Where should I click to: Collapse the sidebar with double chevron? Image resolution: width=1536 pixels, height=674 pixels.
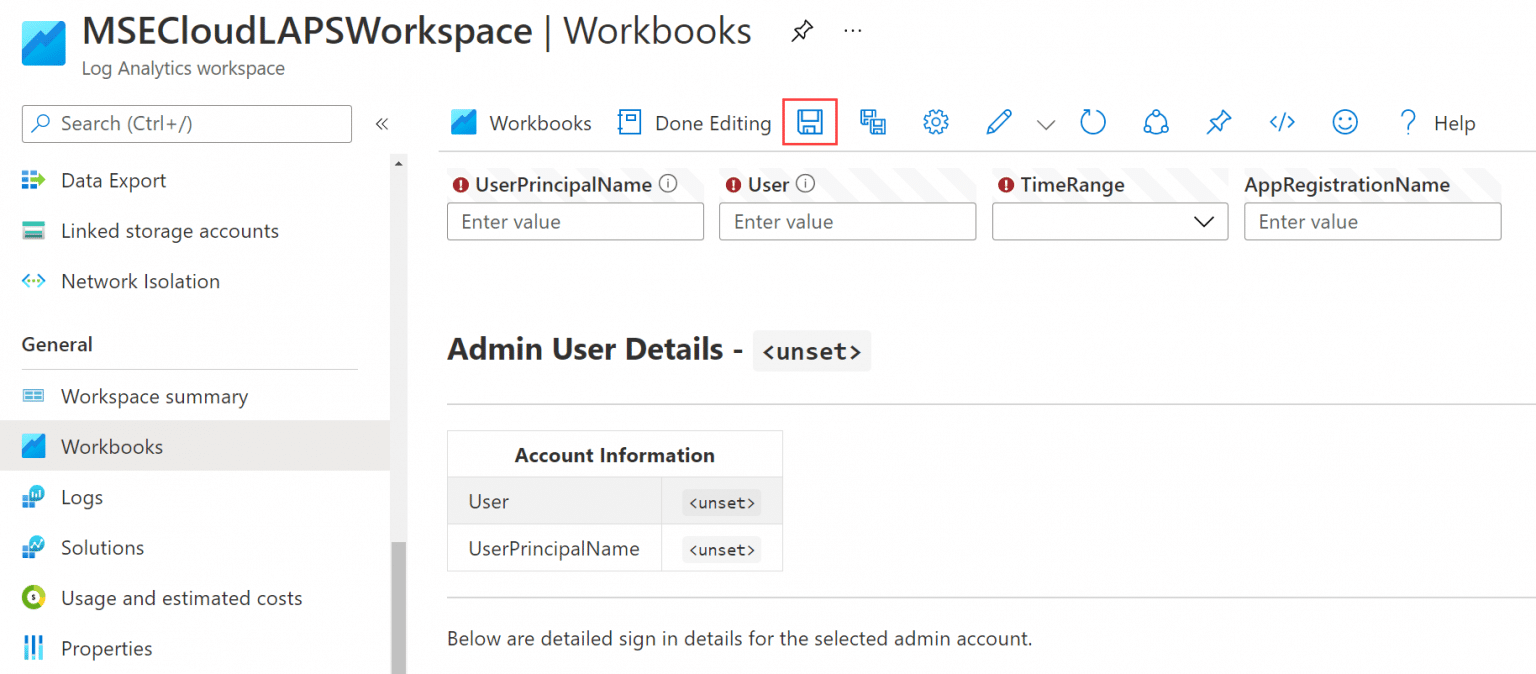tap(382, 124)
